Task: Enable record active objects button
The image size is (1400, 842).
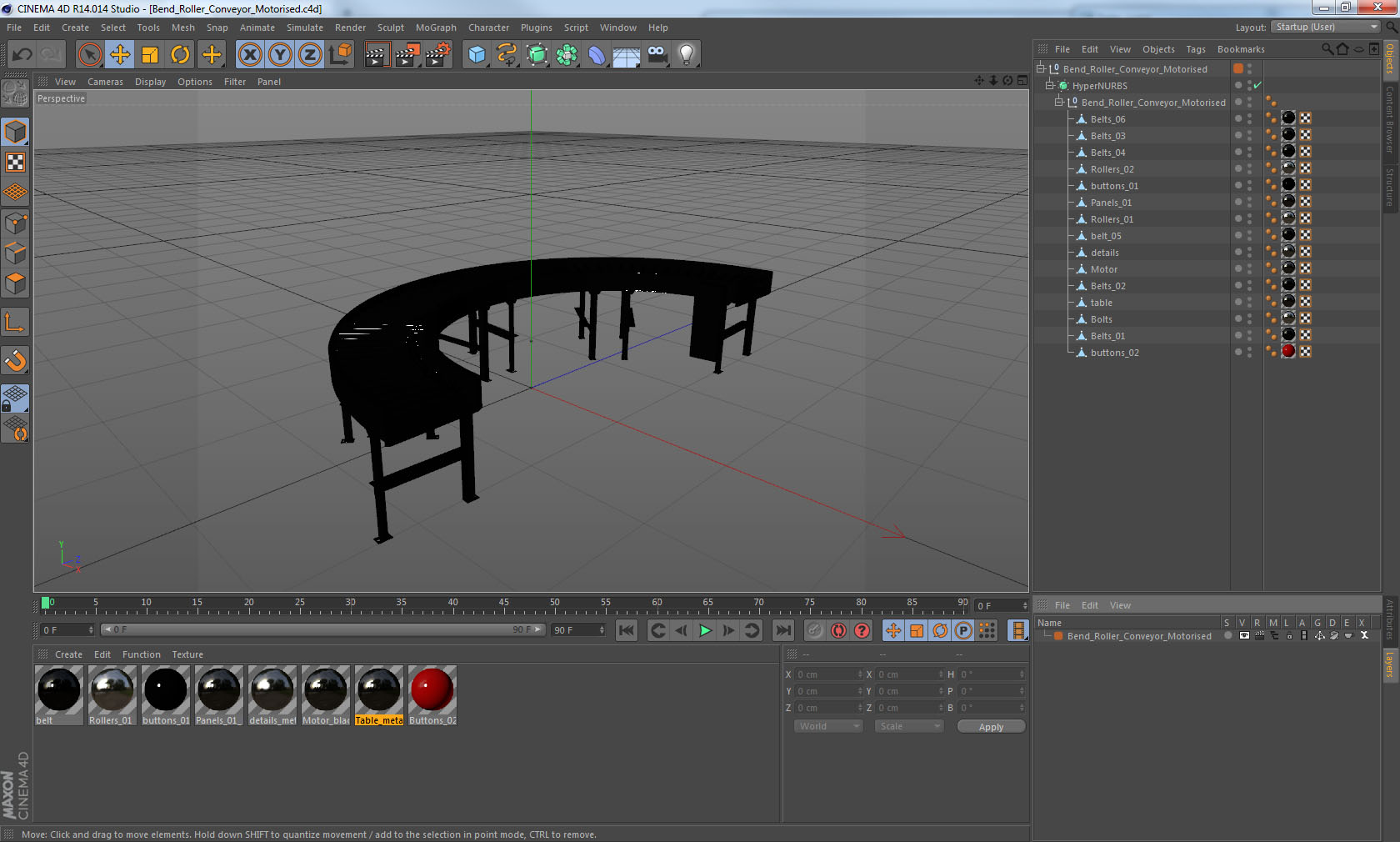Action: point(815,630)
